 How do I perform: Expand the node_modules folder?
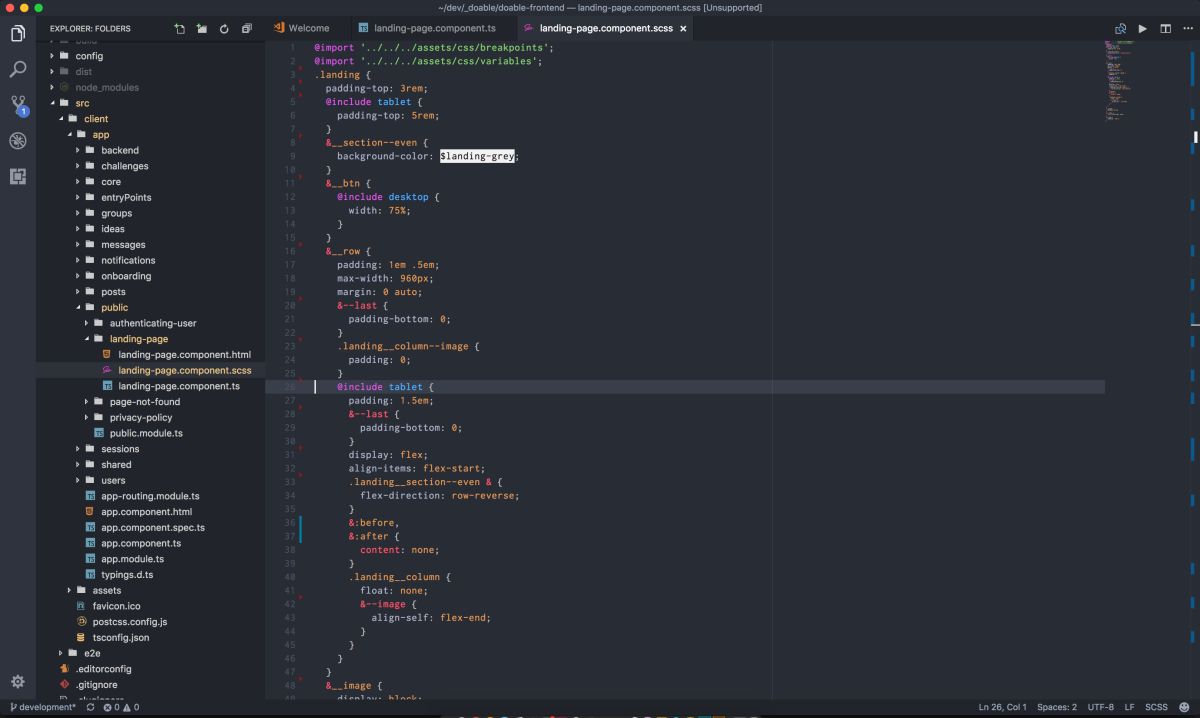(x=52, y=87)
